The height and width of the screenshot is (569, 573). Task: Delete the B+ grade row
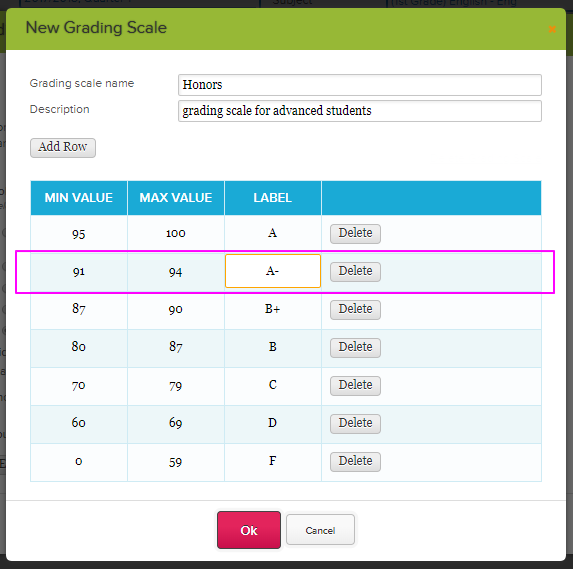pos(355,310)
